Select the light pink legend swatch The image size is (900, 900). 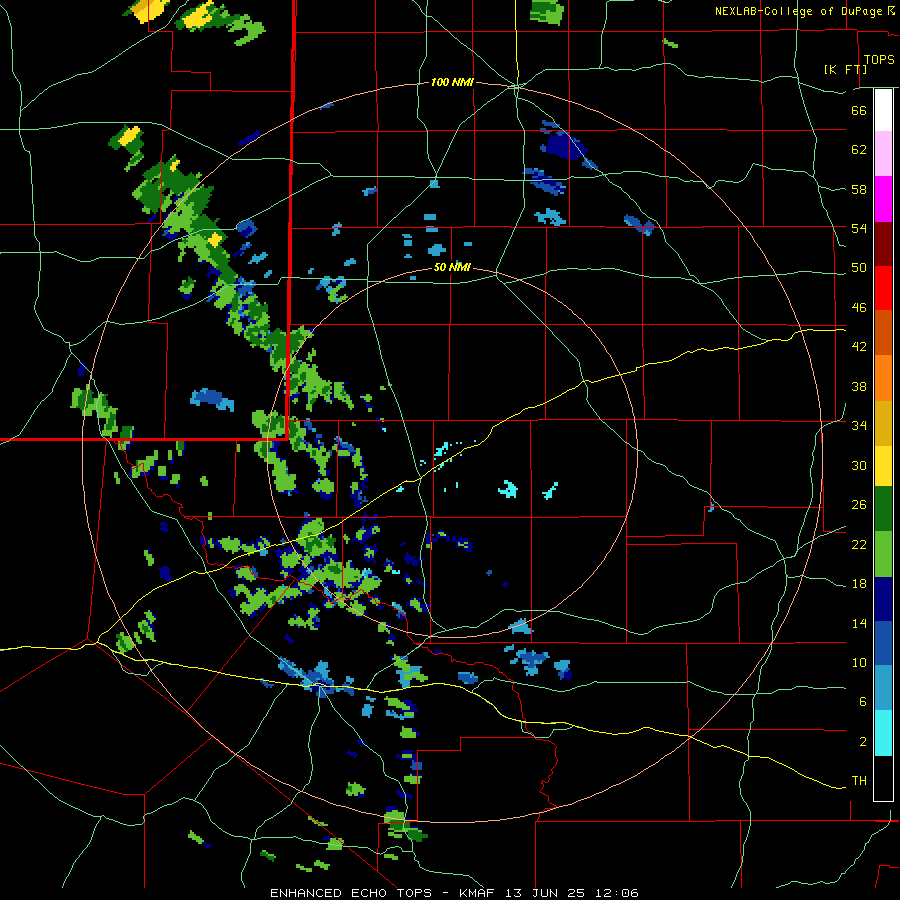click(x=883, y=154)
